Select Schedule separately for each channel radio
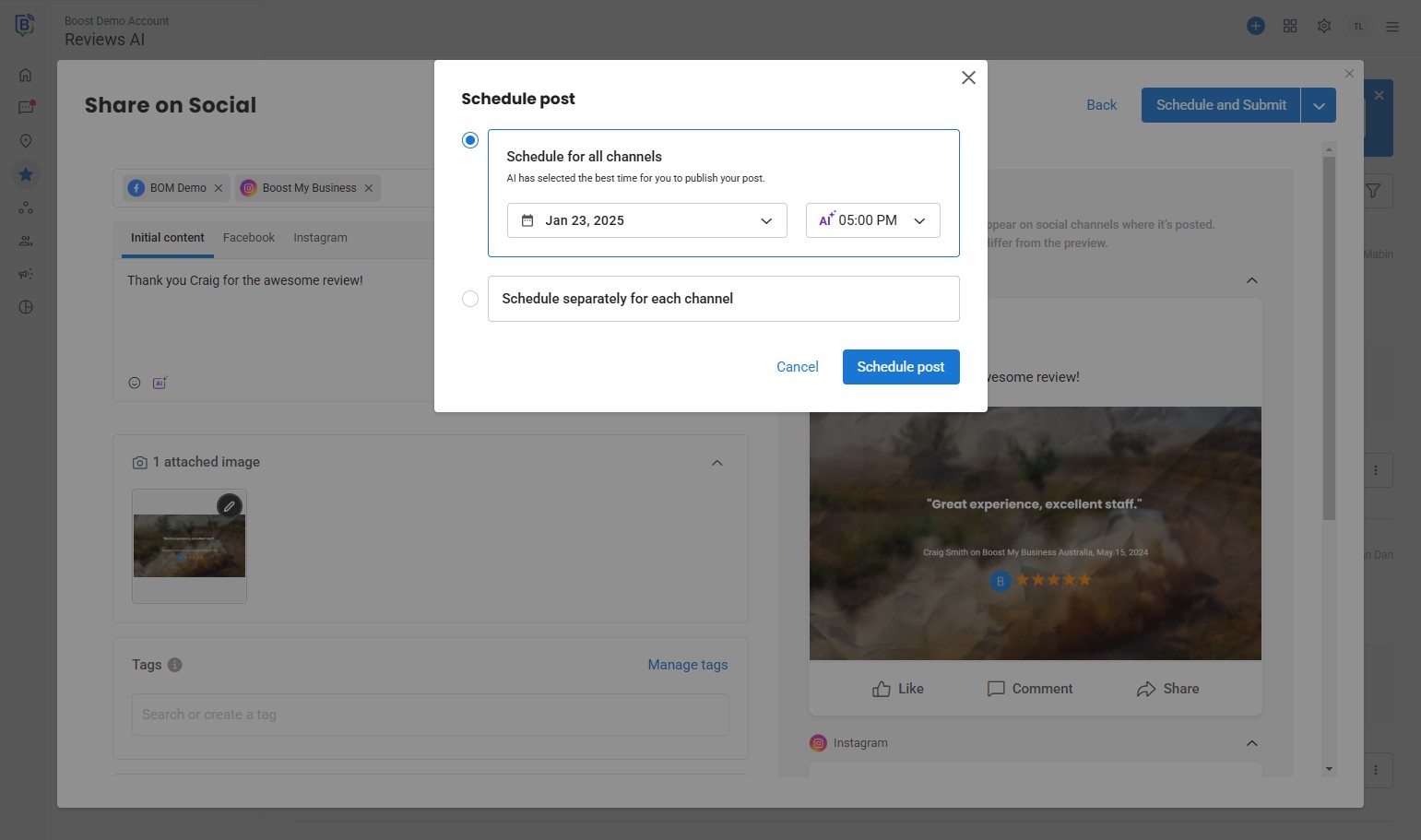Viewport: 1421px width, 840px height. click(x=470, y=299)
